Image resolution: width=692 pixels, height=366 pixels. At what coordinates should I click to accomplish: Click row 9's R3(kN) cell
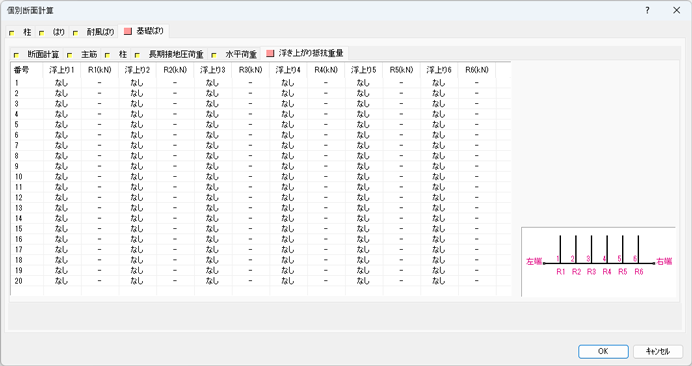tap(251, 166)
